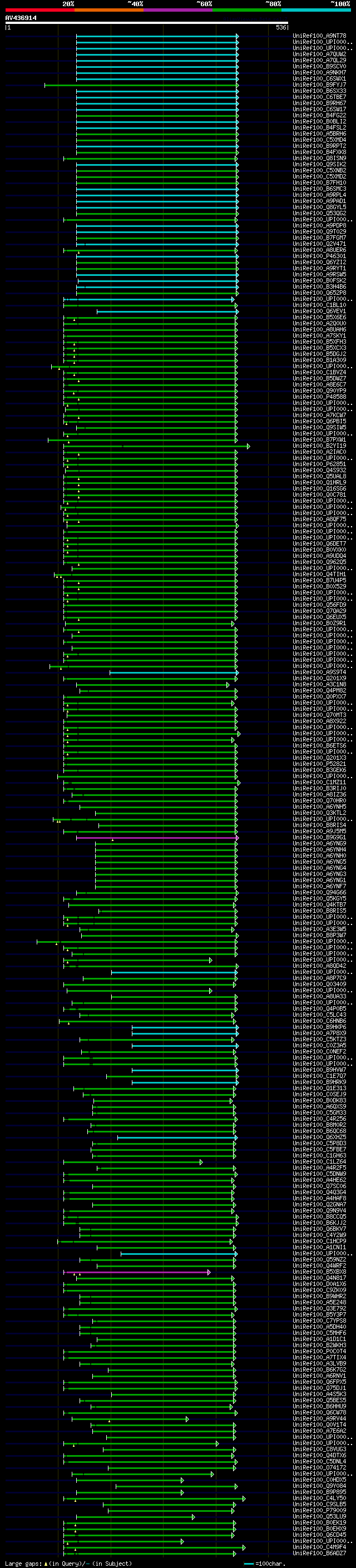Click the orange ~40% identity legend segment
The width and height of the screenshot is (356, 1568).
(109, 10)
